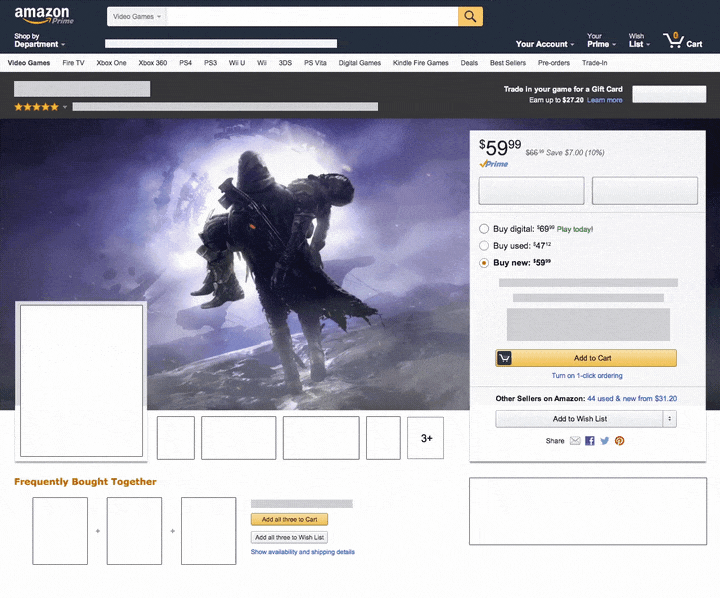Image resolution: width=720 pixels, height=598 pixels.
Task: Open Wish List dropdown in header
Action: (639, 40)
